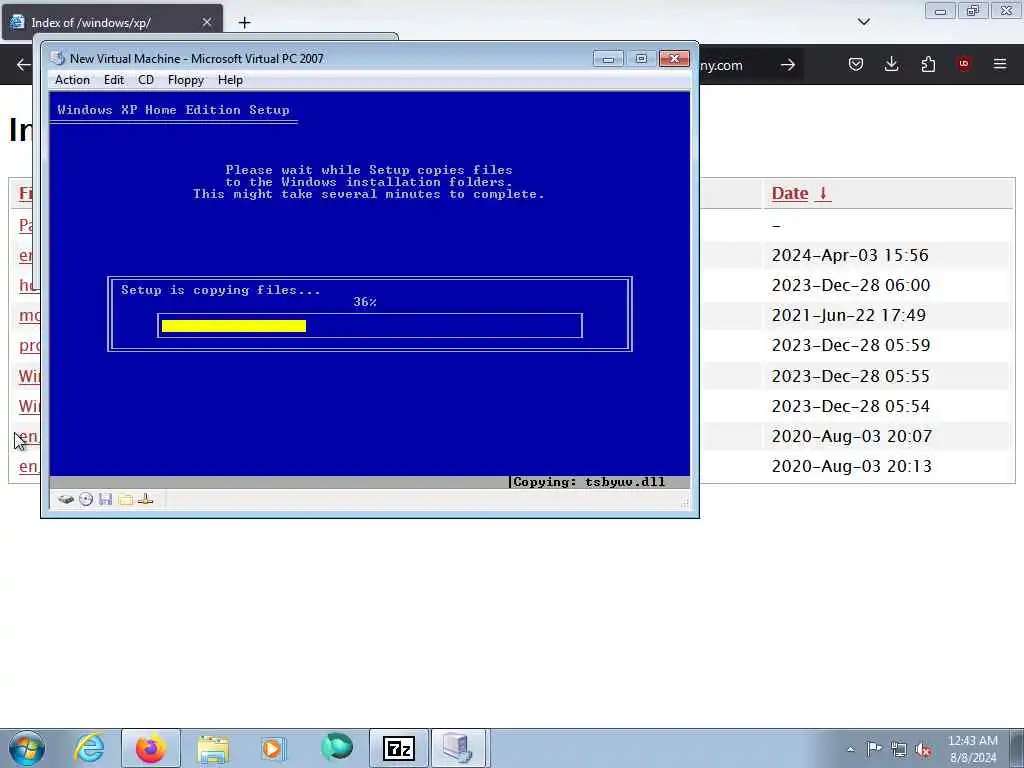Click the hard disk activity icon in status bar
This screenshot has height=768, width=1024.
pos(66,500)
